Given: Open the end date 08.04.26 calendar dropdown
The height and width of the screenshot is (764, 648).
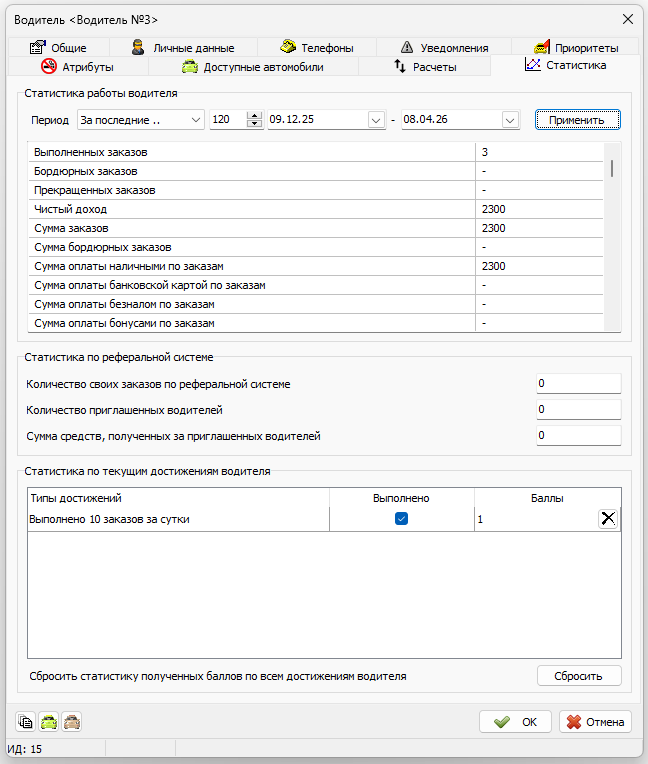Looking at the screenshot, I should pos(510,120).
